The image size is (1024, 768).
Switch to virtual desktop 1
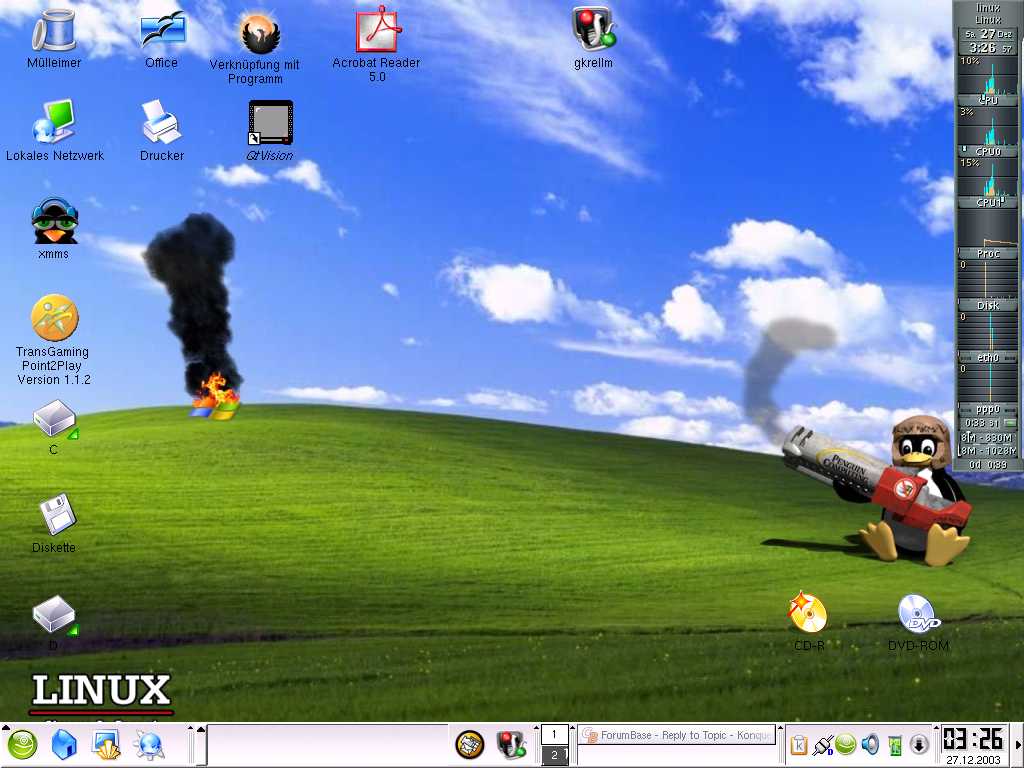click(x=554, y=735)
